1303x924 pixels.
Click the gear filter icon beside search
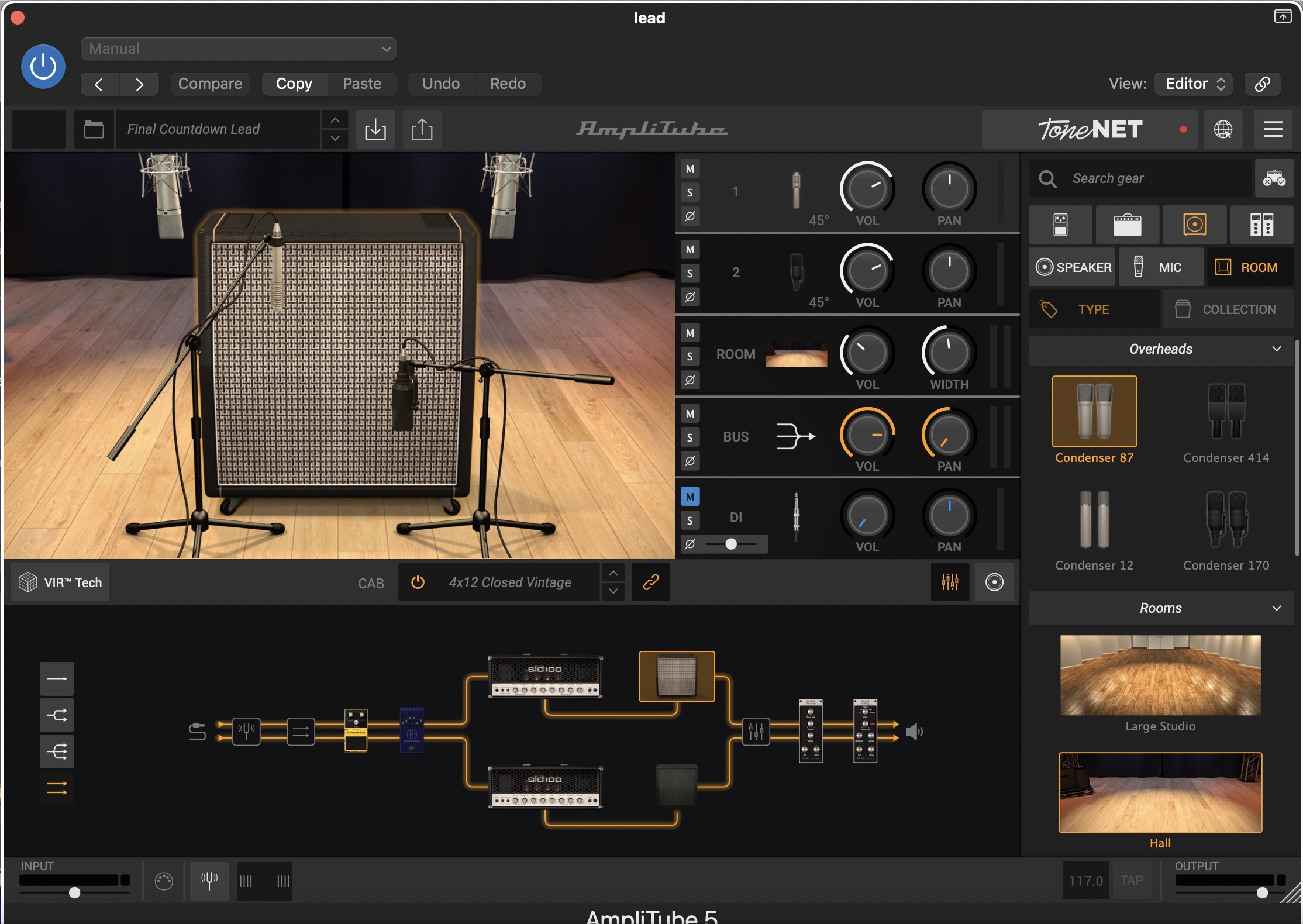click(1274, 178)
